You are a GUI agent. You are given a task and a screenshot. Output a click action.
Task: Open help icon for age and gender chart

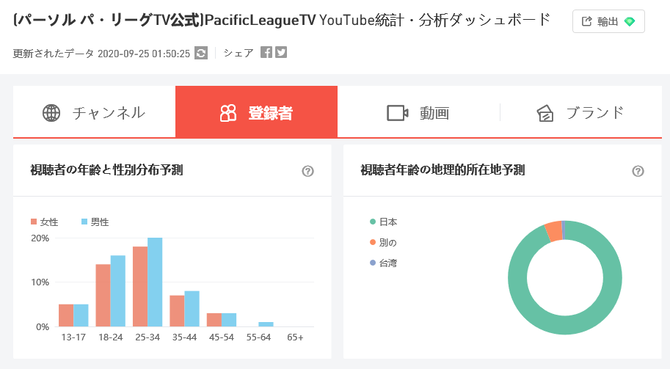[x=308, y=171]
